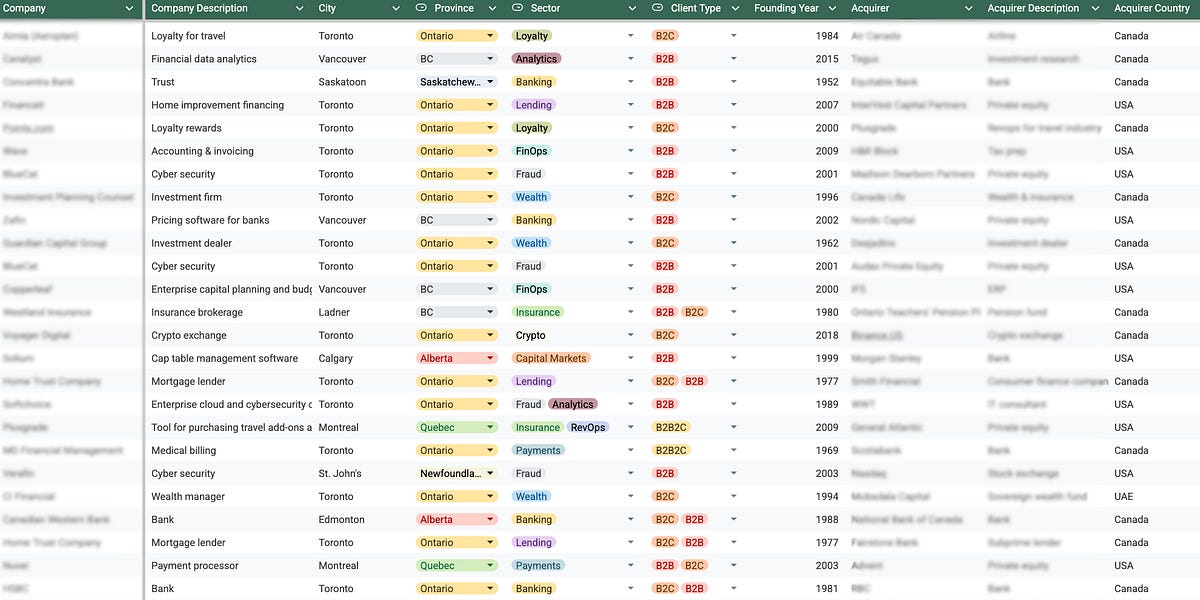Open the Sector column filter arrow

click(x=631, y=8)
